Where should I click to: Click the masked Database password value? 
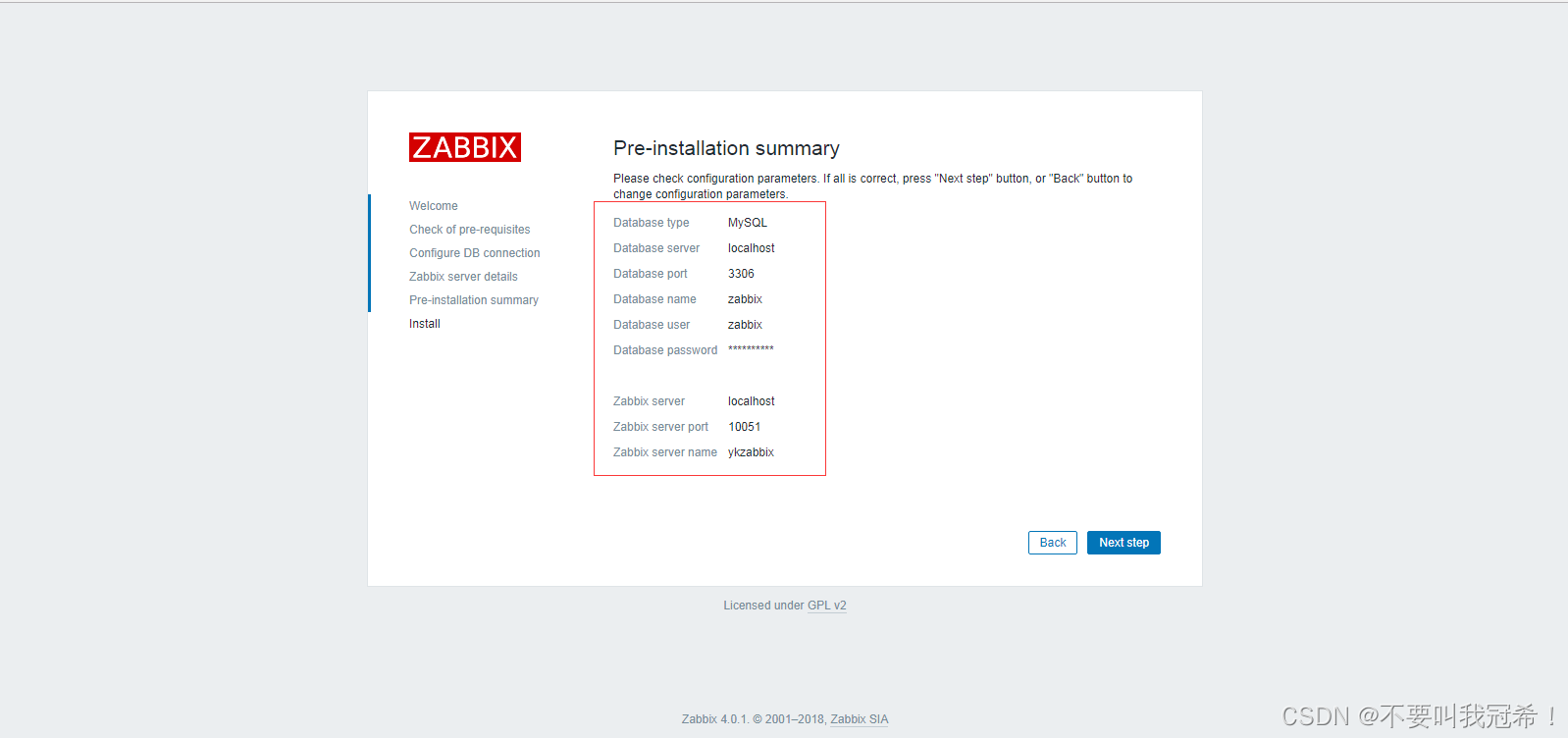point(751,349)
